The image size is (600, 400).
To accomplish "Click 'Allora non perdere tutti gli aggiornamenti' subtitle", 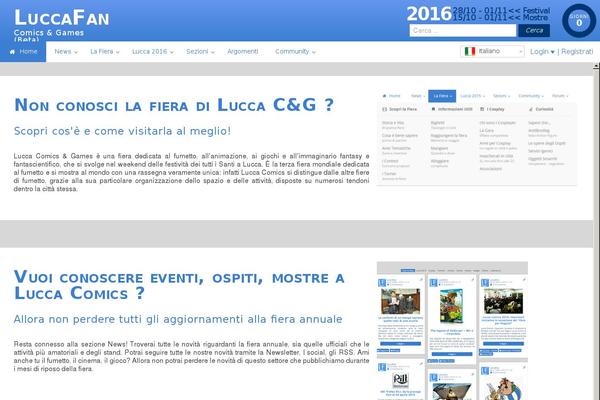I will click(x=178, y=319).
